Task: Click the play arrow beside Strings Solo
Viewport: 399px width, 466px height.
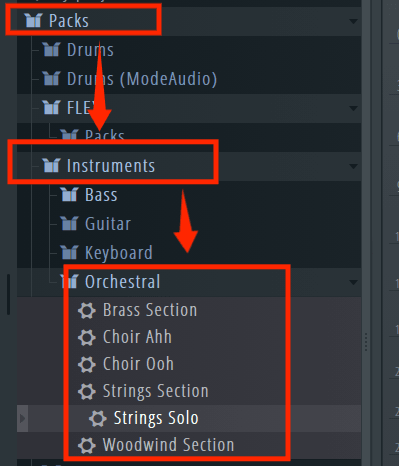Action: pos(22,418)
